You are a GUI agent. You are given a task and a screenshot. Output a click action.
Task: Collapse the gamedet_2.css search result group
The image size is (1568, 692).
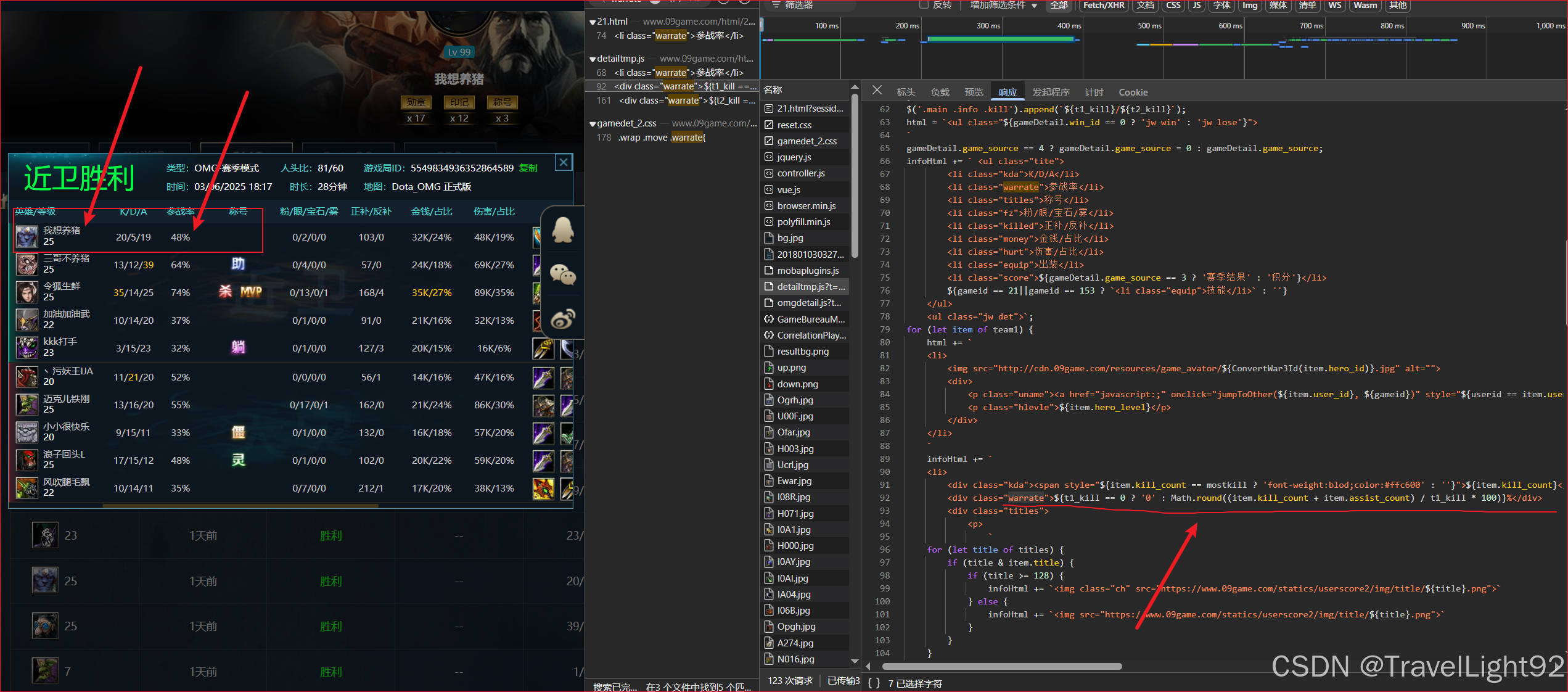point(593,124)
